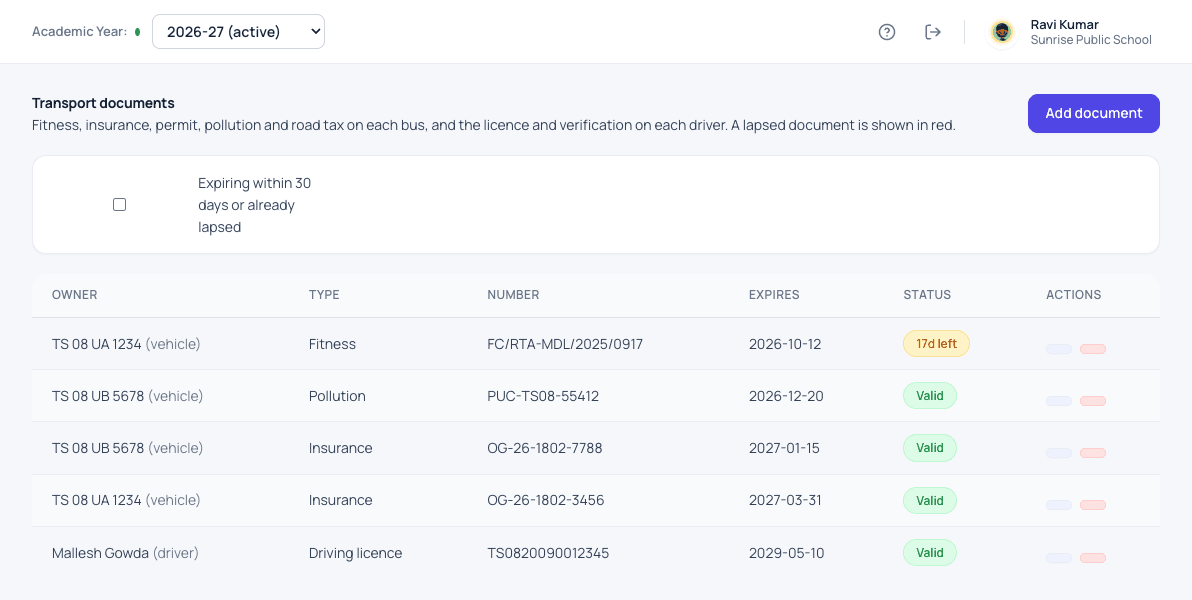Click blue action pill for Driving licence row
The width and height of the screenshot is (1192, 600).
(1059, 558)
